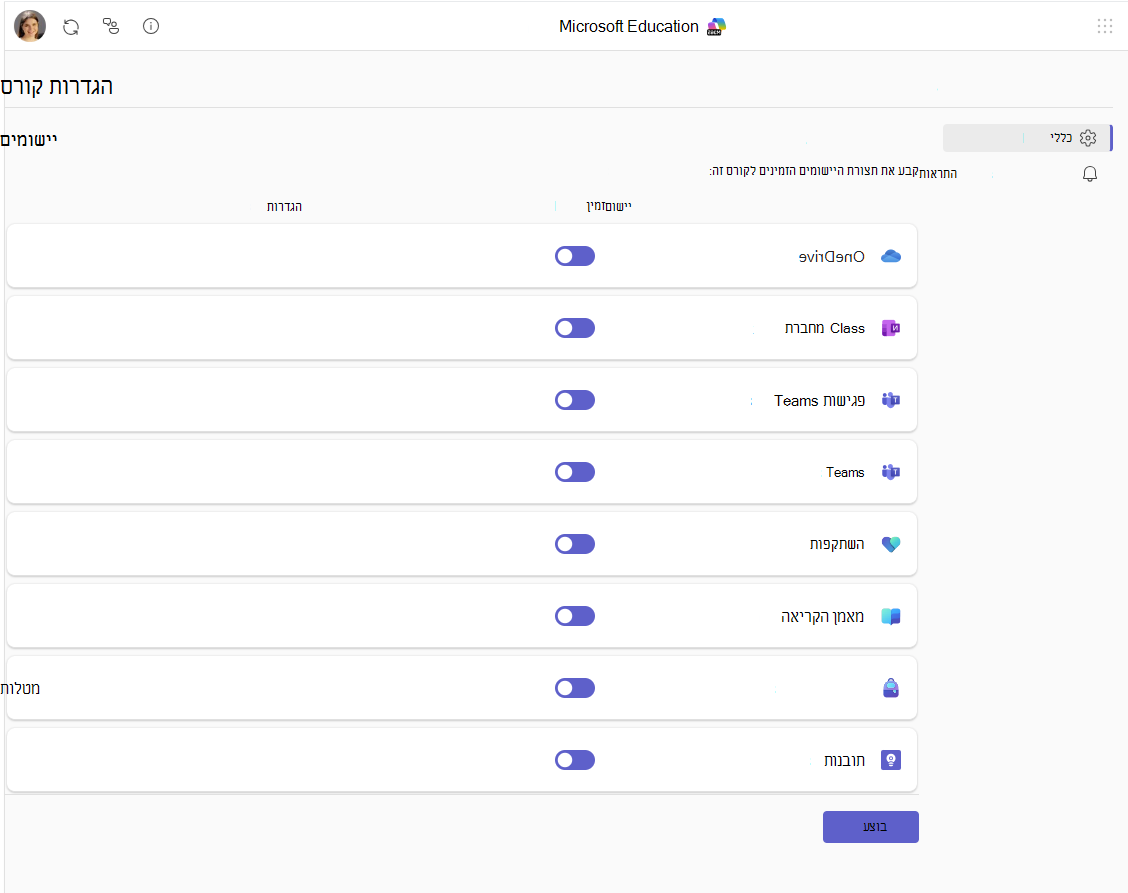The width and height of the screenshot is (1128, 893).
Task: Click the הגדרות קורס heading
Action: 57,87
